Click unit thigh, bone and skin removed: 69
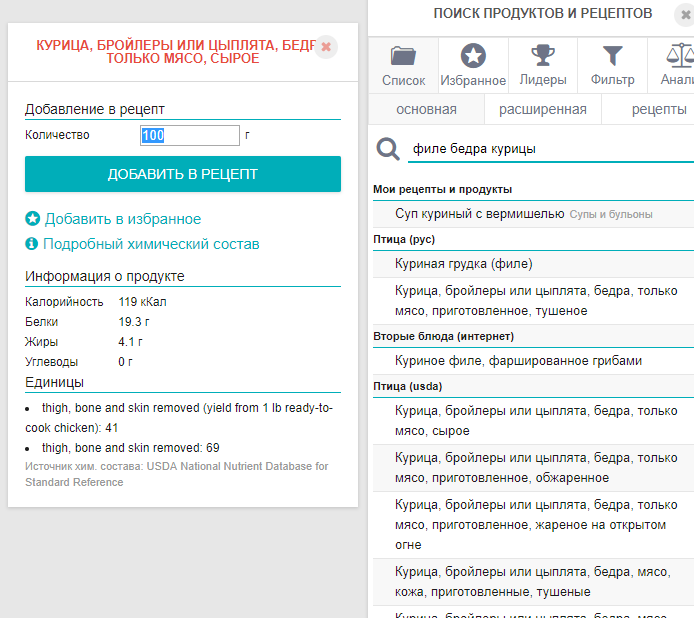This screenshot has width=694, height=618. 131,448
